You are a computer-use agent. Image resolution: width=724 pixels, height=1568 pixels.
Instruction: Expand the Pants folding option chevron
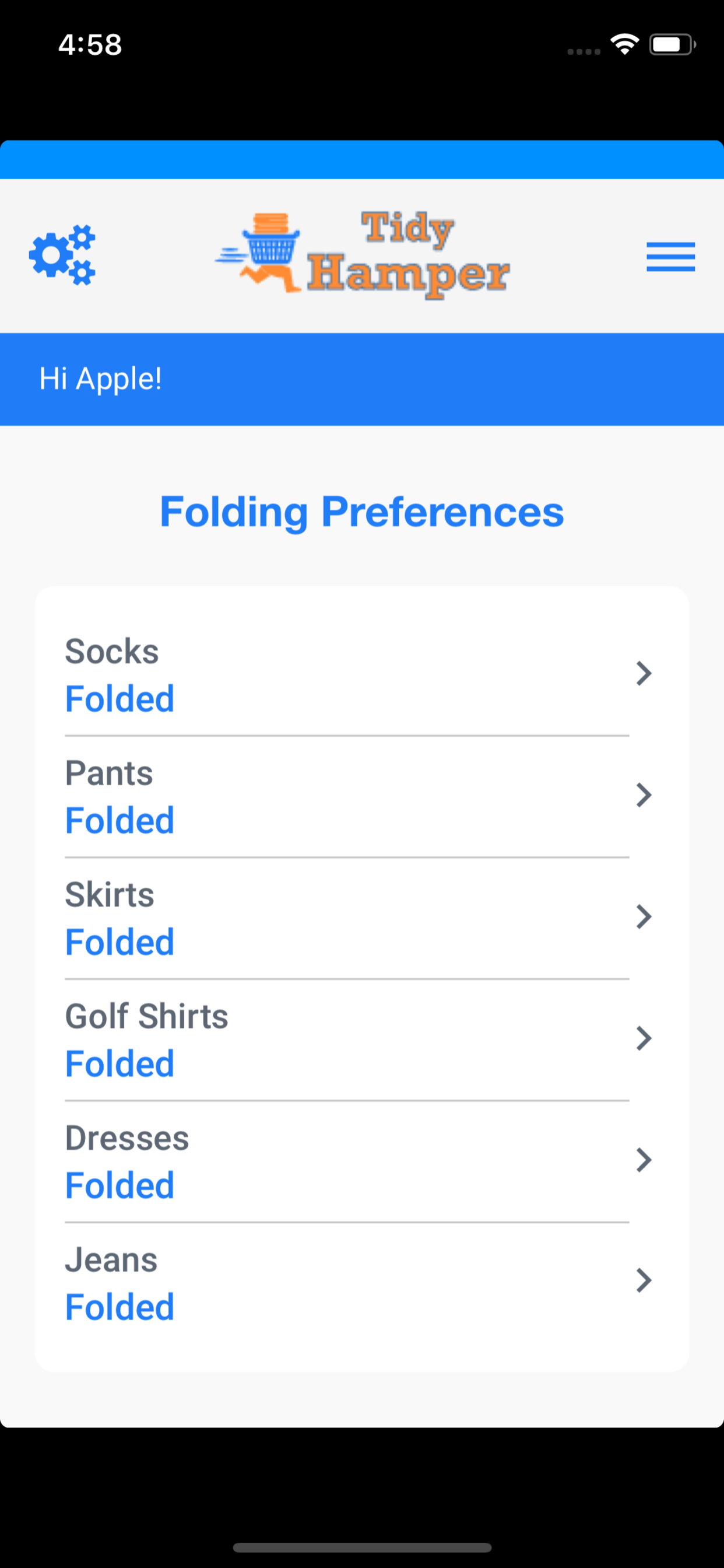(x=644, y=795)
